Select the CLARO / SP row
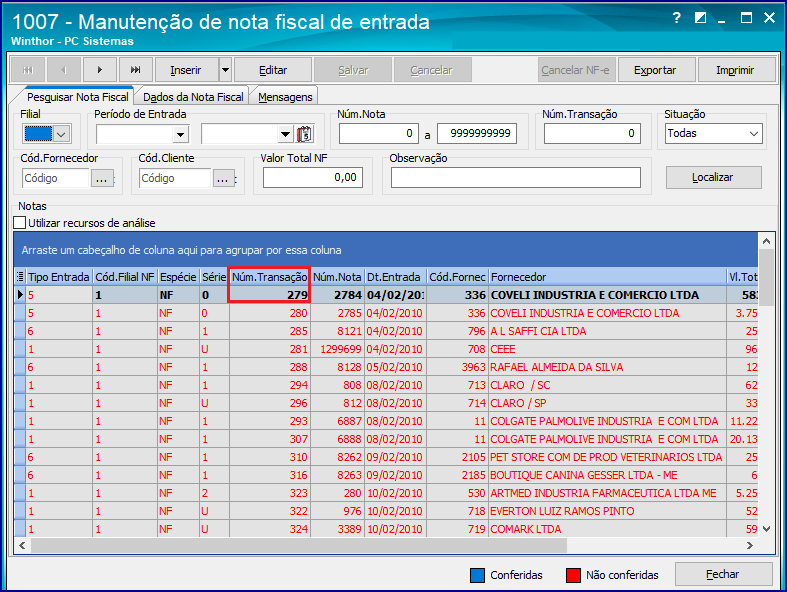Screen dimensions: 787x592 click(386, 403)
